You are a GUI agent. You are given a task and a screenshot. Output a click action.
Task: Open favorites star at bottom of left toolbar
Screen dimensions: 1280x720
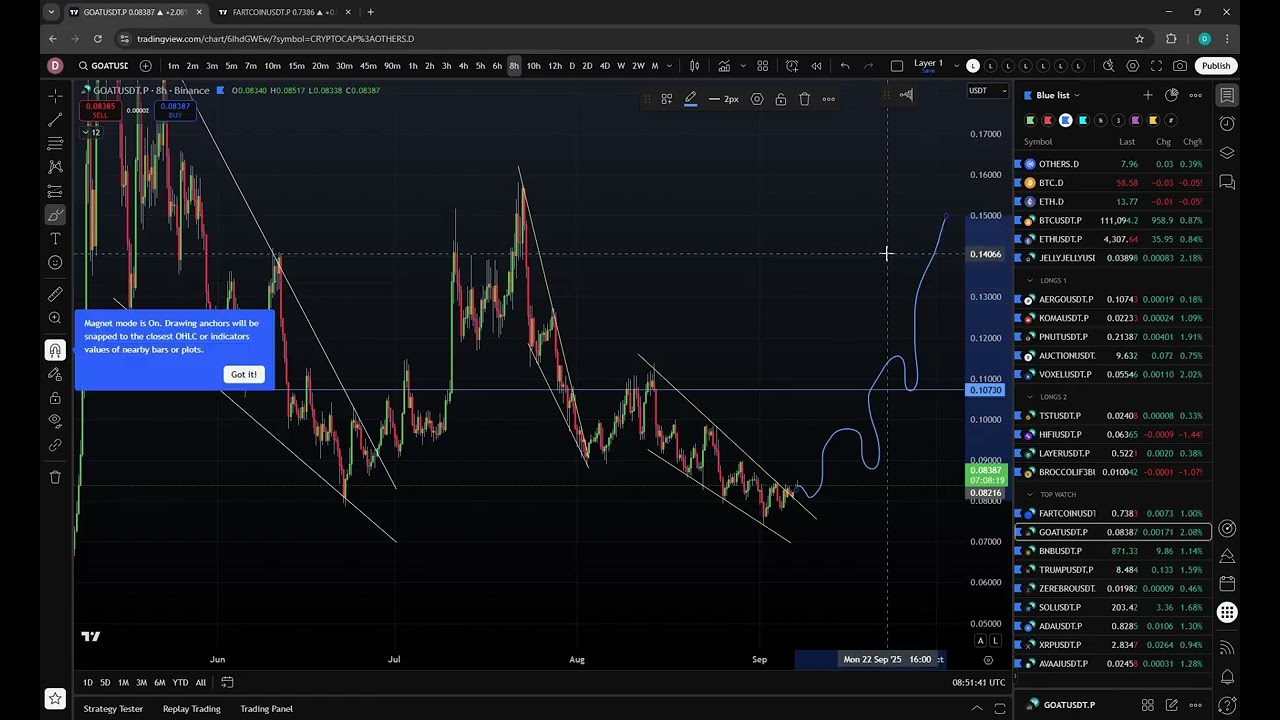pyautogui.click(x=55, y=698)
